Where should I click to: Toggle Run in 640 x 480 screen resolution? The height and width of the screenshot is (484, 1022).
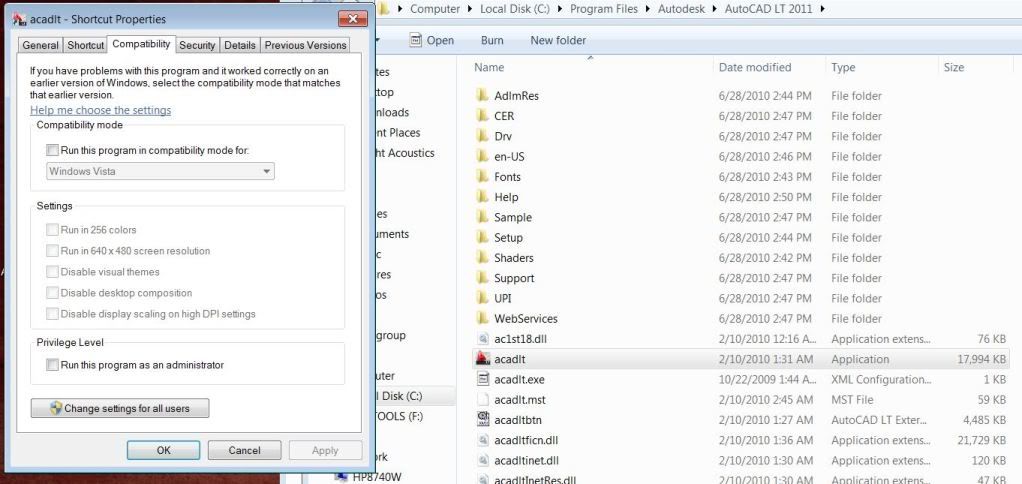(x=52, y=251)
